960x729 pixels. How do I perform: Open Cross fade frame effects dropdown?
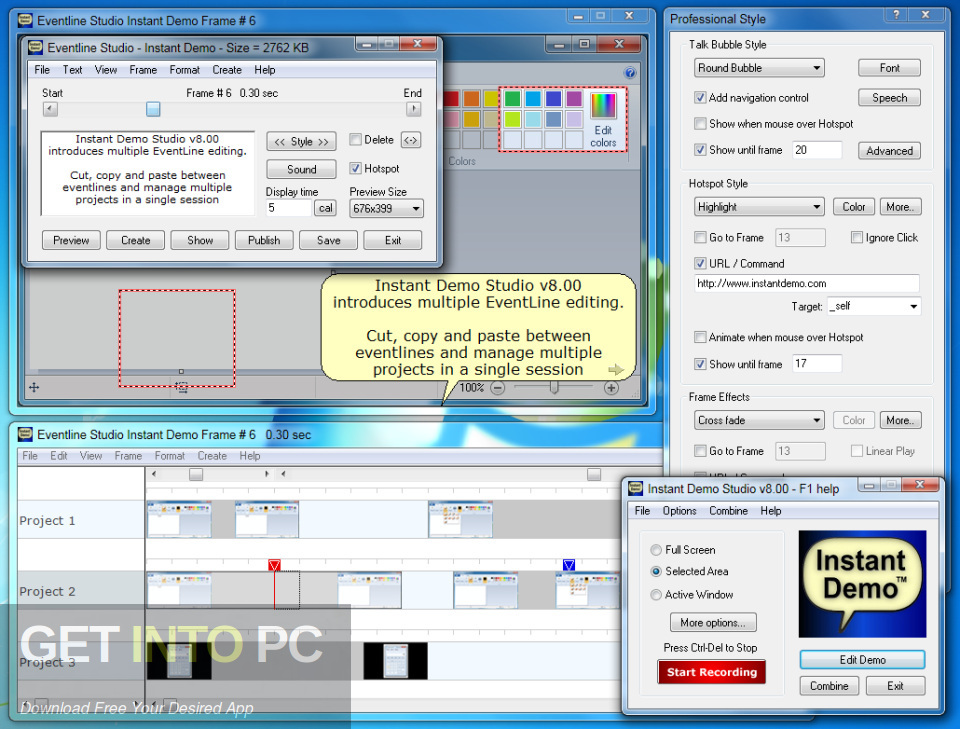759,421
